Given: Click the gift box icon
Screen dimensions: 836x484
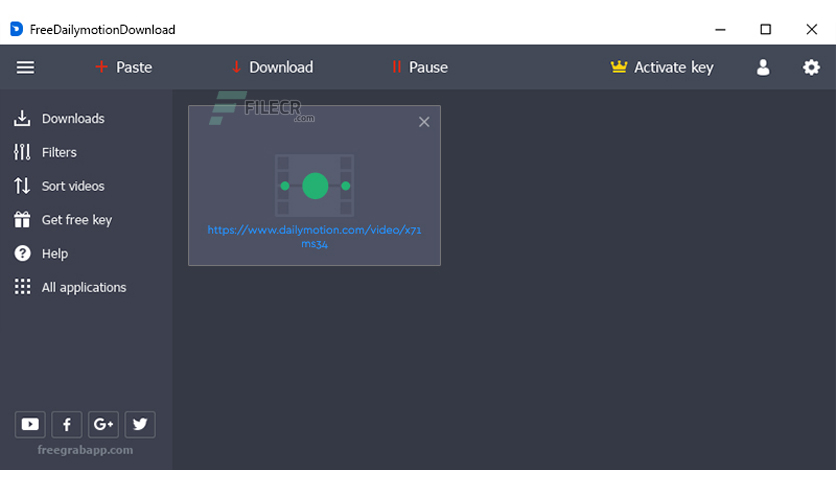Looking at the screenshot, I should [x=22, y=220].
